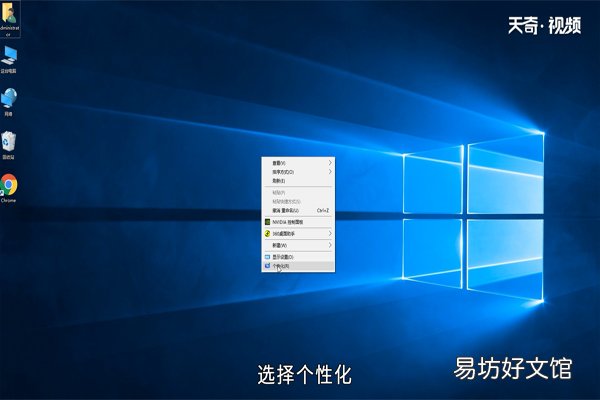Select the 此电脑 (This PC) desktop icon
This screenshot has width=600, height=400.
9,60
